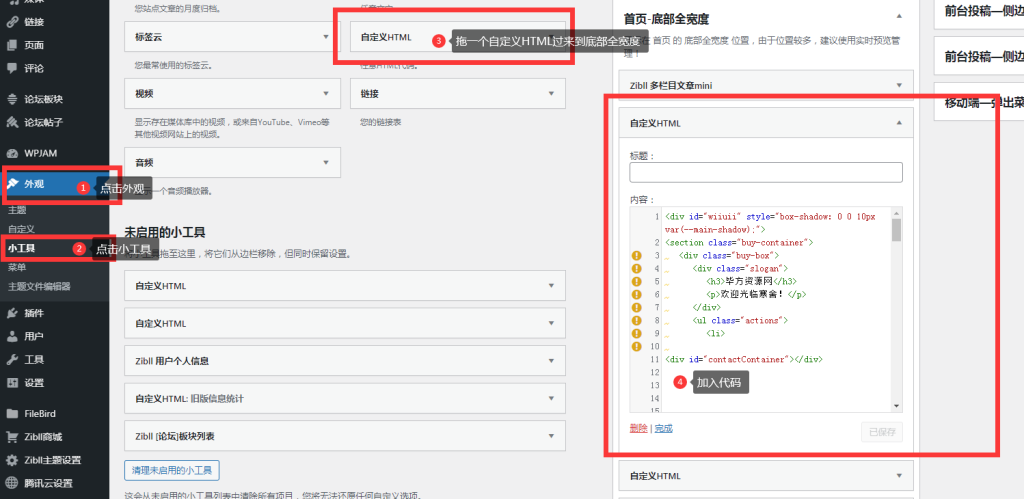The width and height of the screenshot is (1024, 499).
Task: Click the 删除 link in the HTML widget
Action: point(638,428)
